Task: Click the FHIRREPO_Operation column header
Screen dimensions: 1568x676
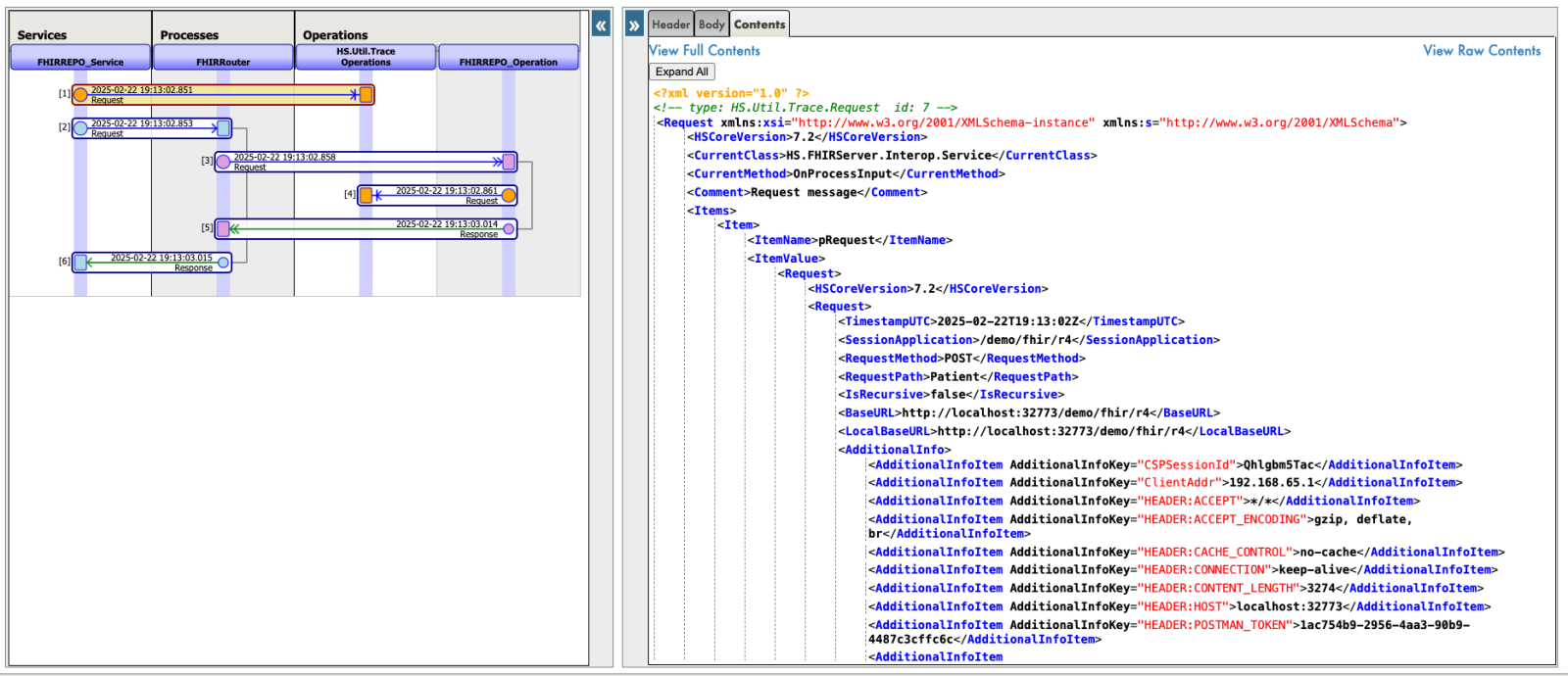Action: click(x=508, y=62)
